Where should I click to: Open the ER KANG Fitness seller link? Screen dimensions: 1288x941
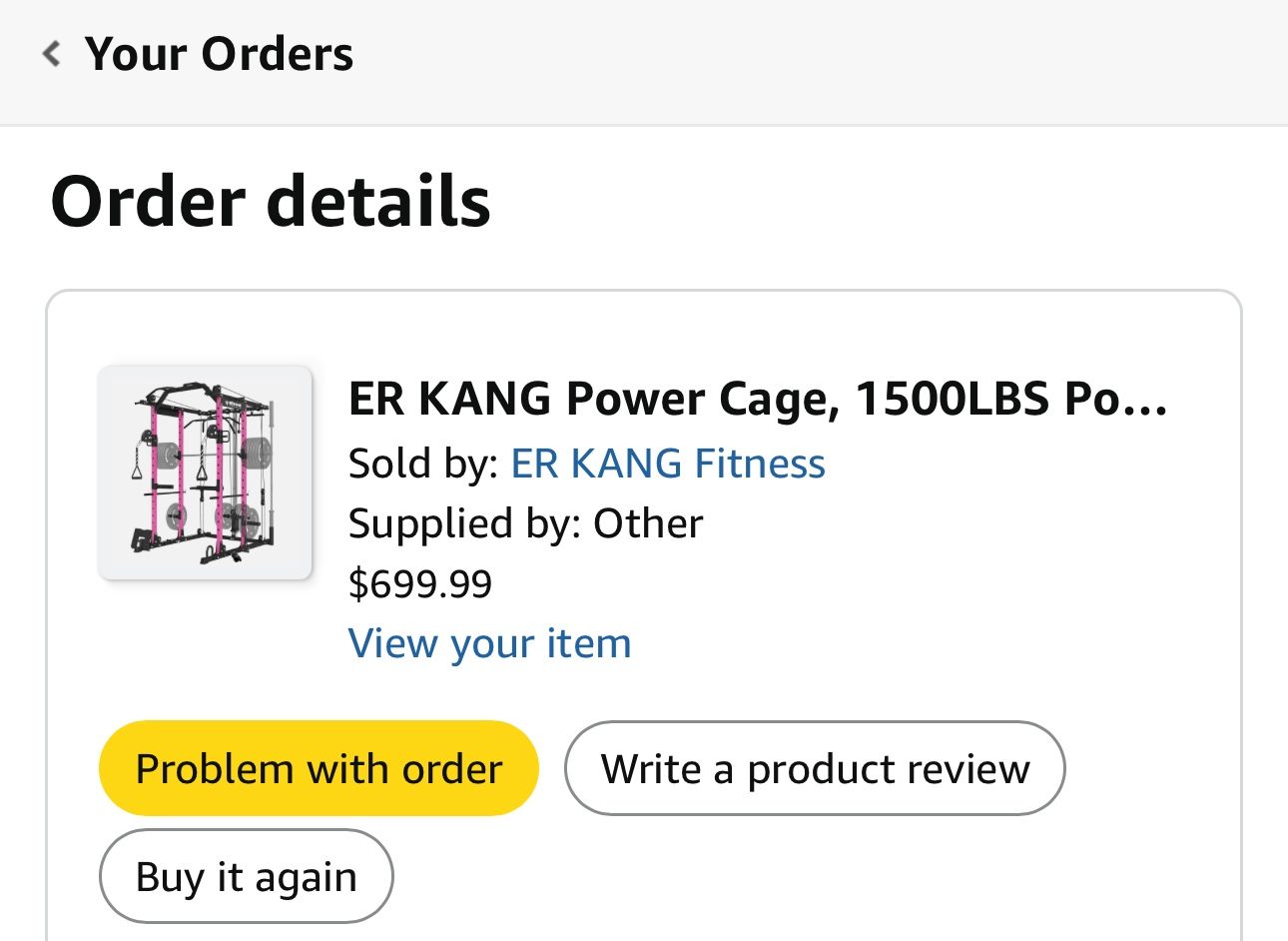pyautogui.click(x=668, y=464)
